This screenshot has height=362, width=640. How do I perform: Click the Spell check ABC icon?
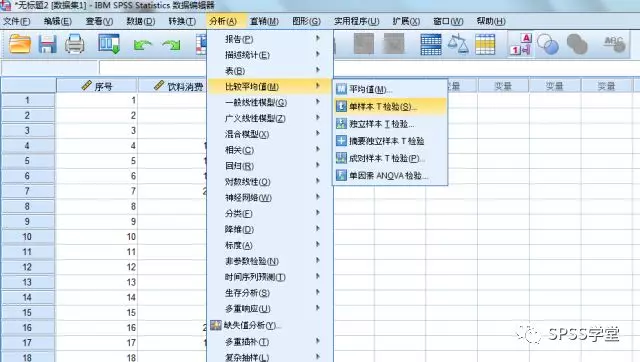pyautogui.click(x=615, y=44)
